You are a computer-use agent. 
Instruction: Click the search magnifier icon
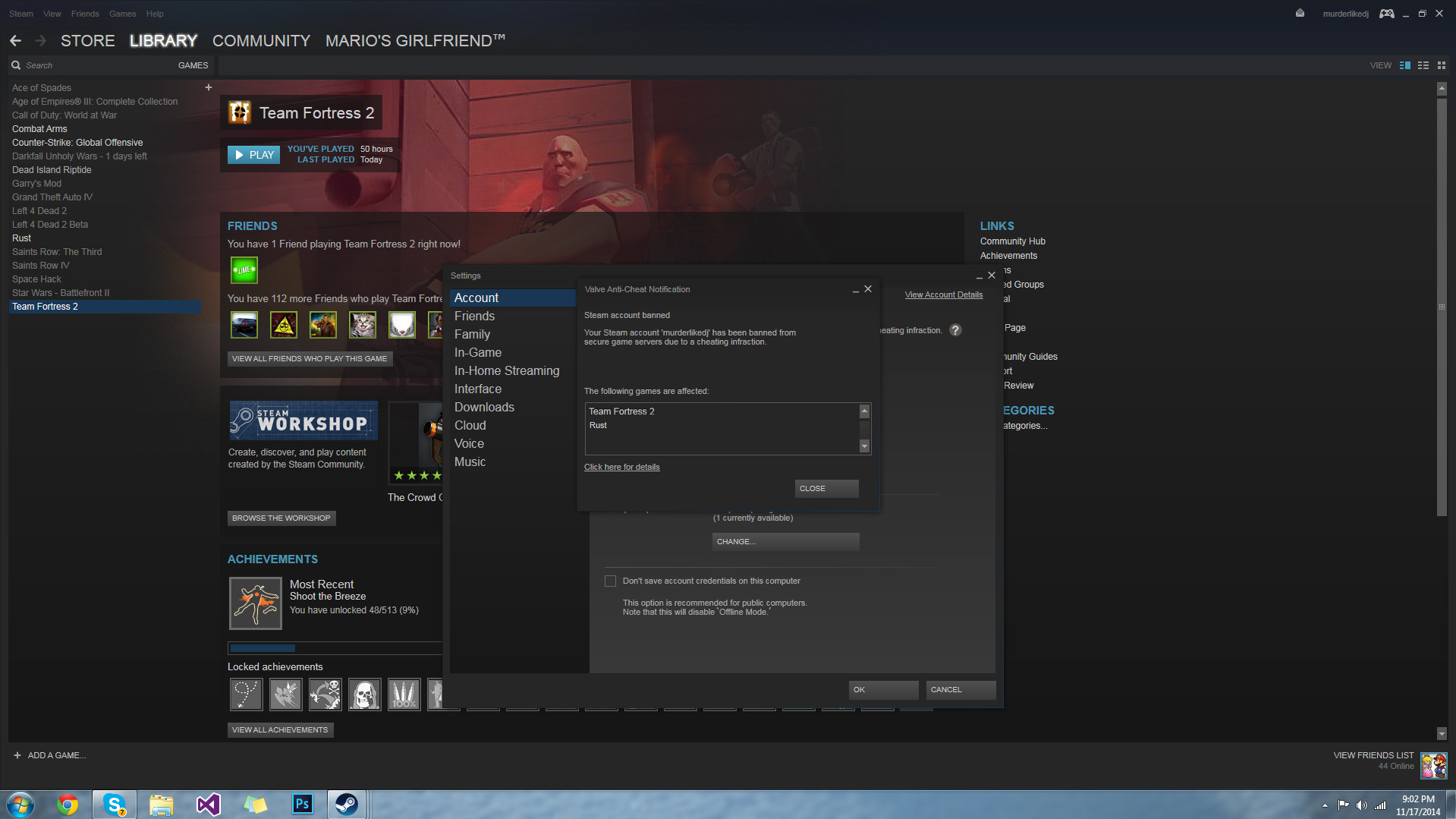pos(16,65)
